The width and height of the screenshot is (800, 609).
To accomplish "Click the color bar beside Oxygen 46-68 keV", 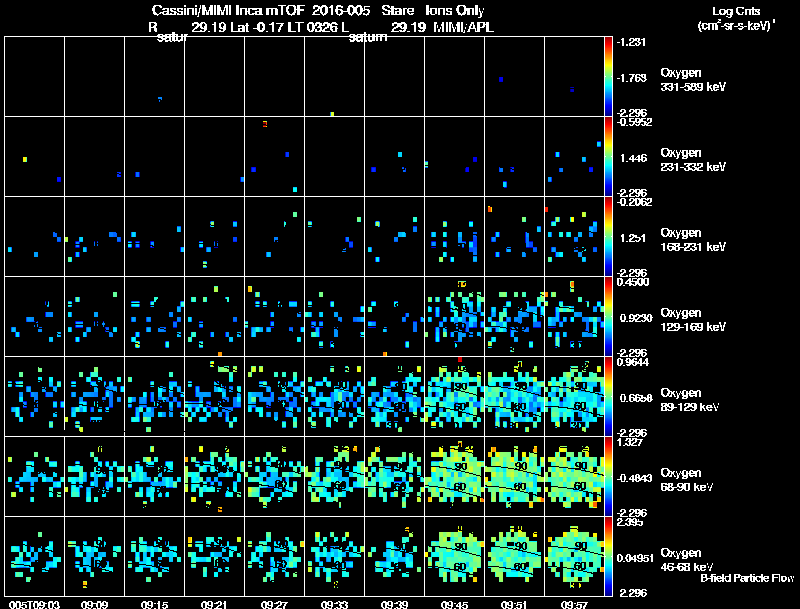I will coord(608,556).
